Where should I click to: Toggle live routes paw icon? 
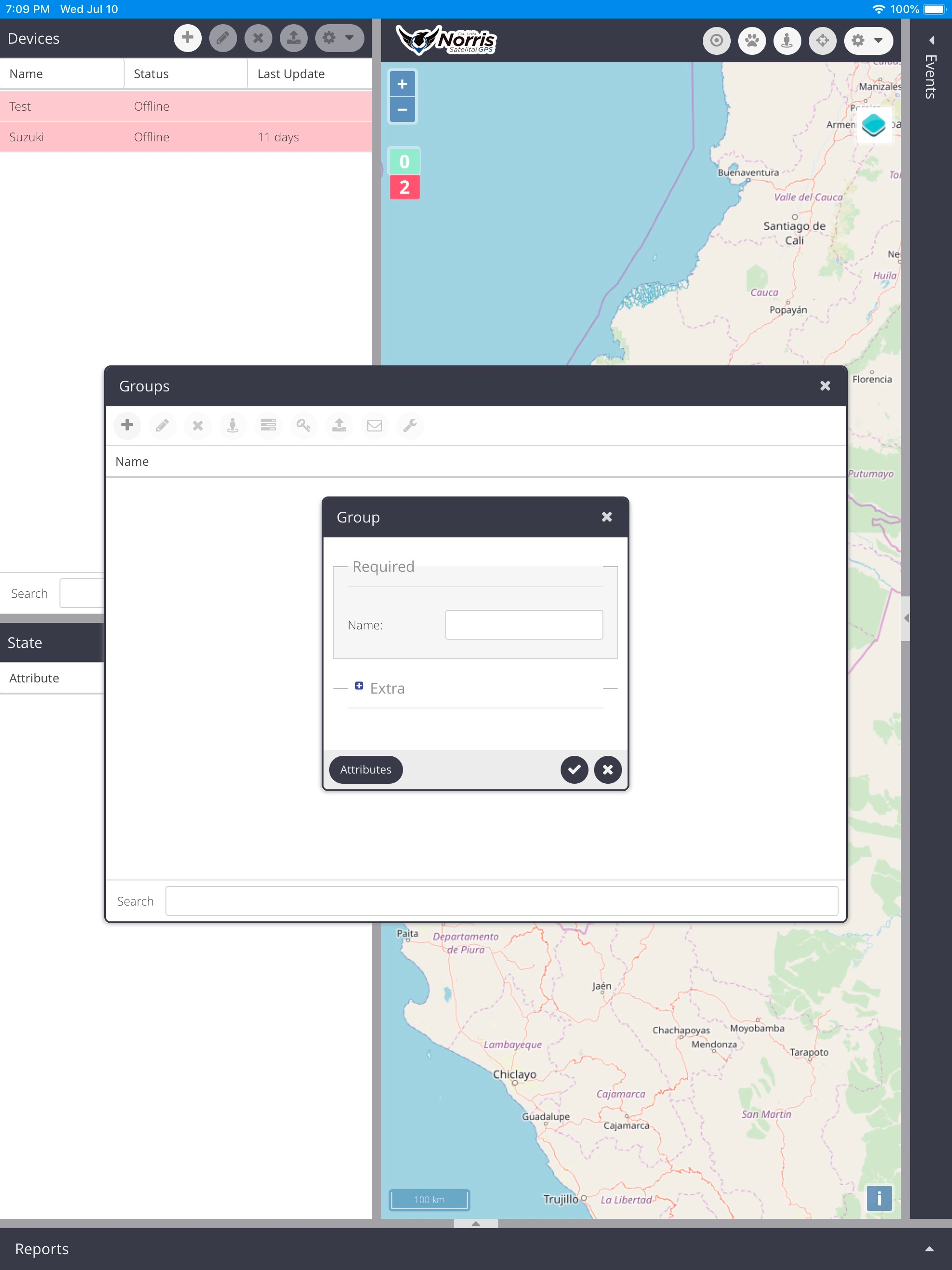(752, 41)
